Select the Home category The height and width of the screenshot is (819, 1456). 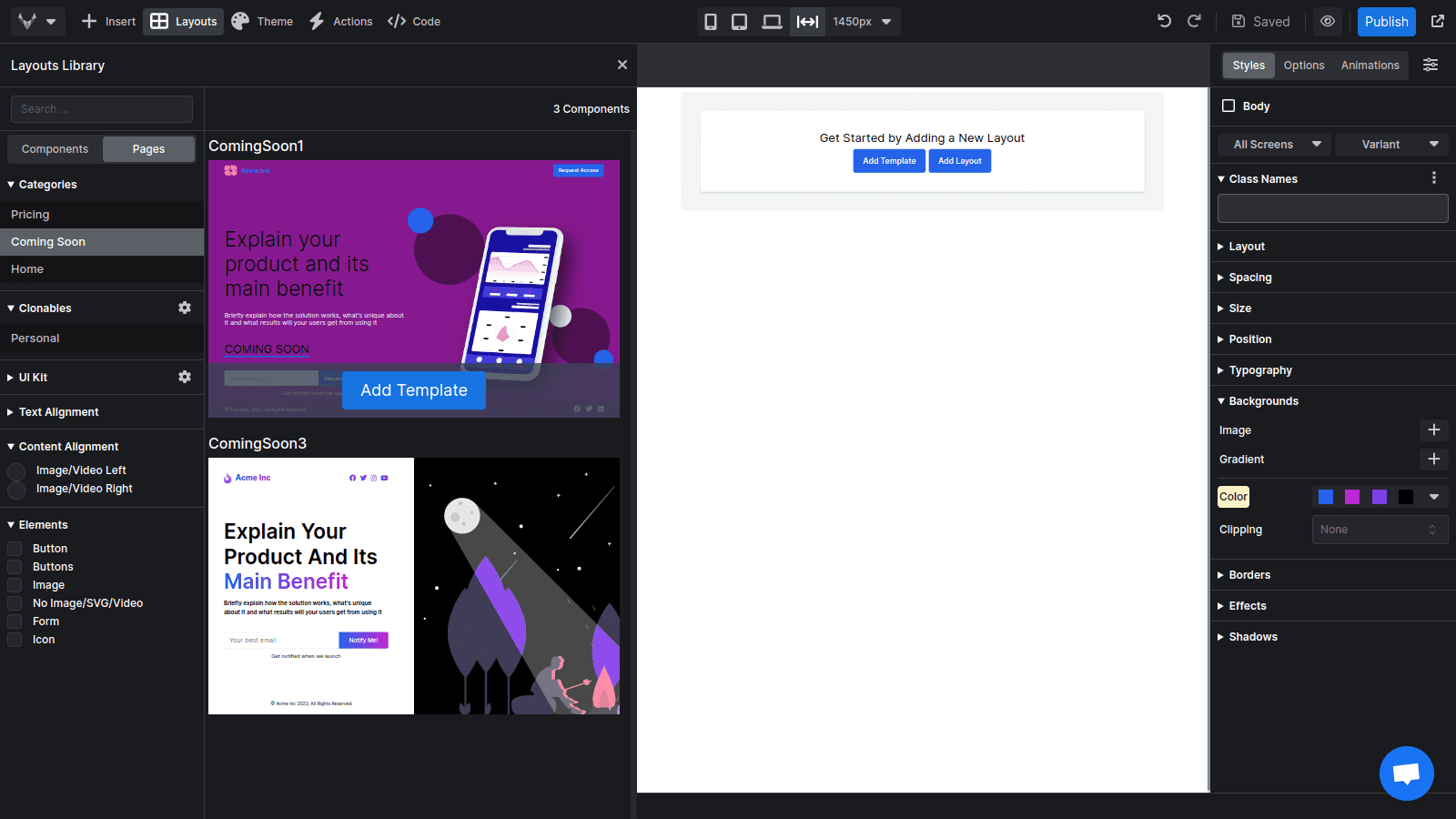coord(102,269)
